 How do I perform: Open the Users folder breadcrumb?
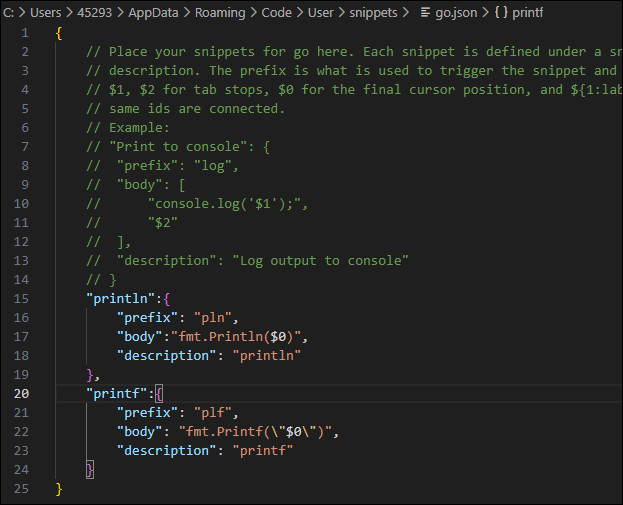(45, 13)
